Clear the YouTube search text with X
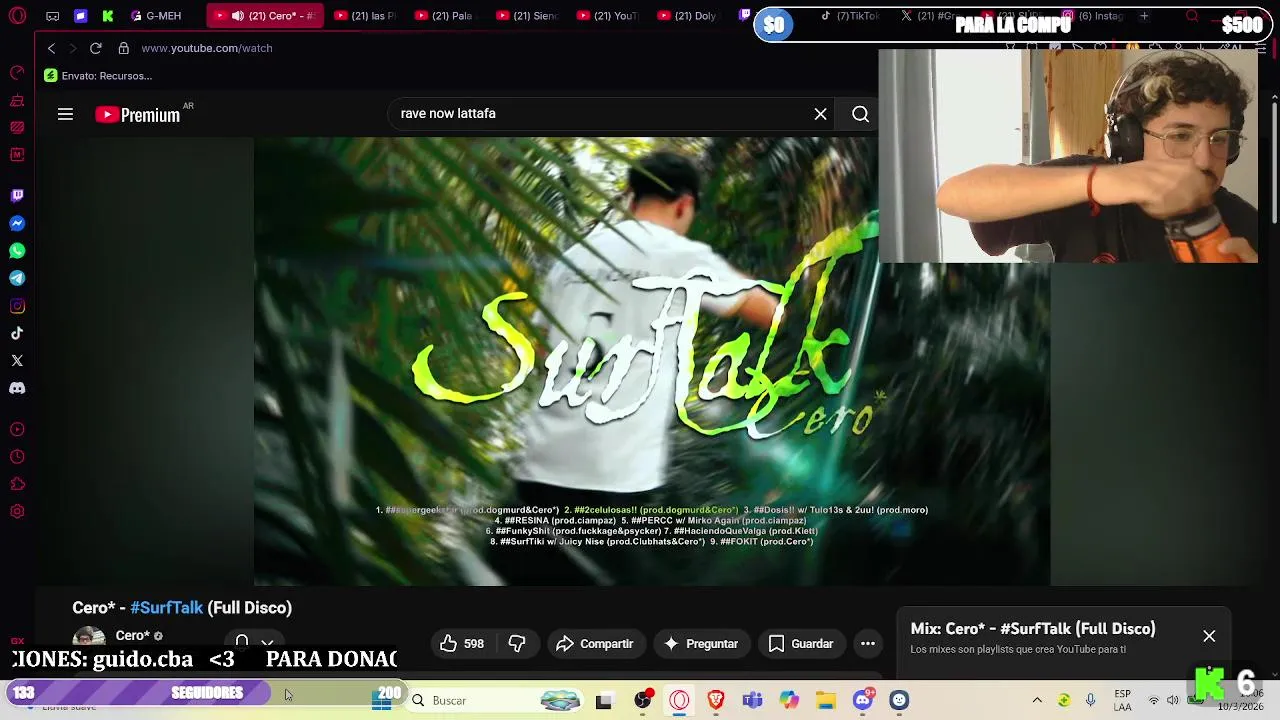 820,114
